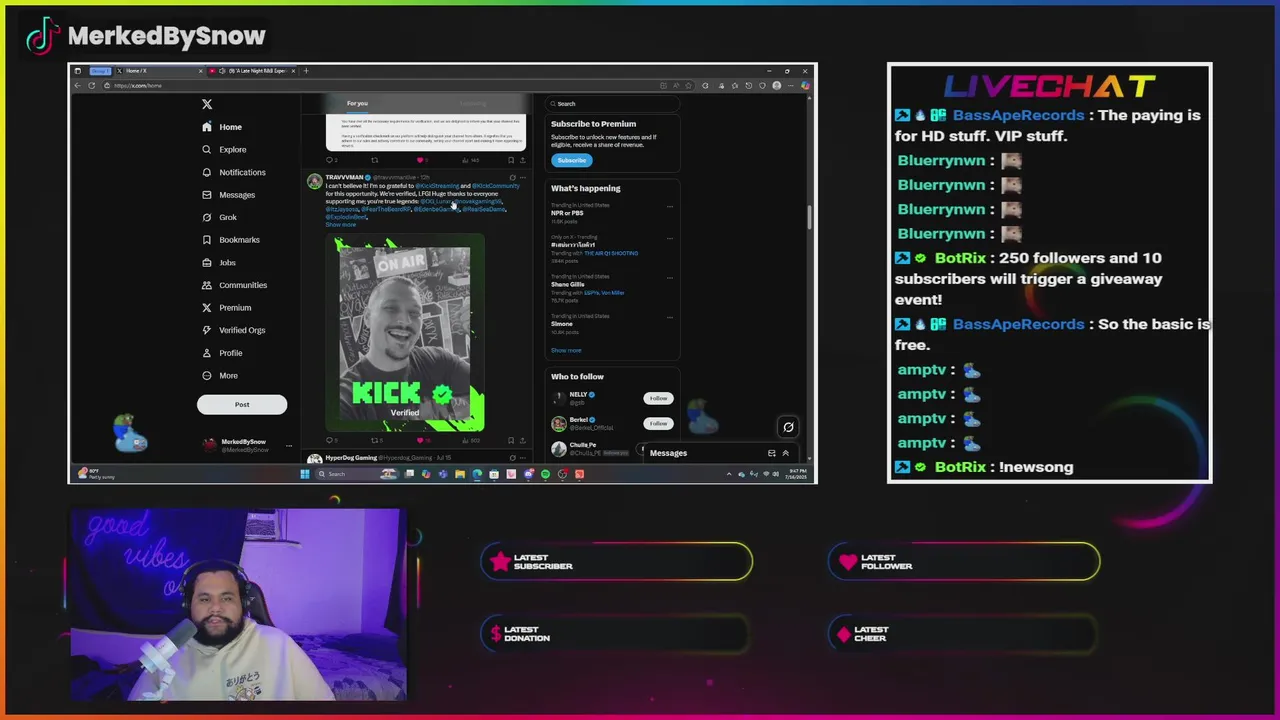Follow the Berkel account
Image resolution: width=1280 pixels, height=720 pixels.
pyautogui.click(x=658, y=423)
